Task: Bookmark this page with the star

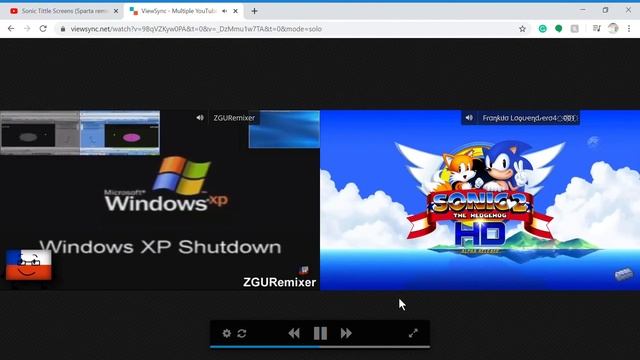Action: pos(522,29)
